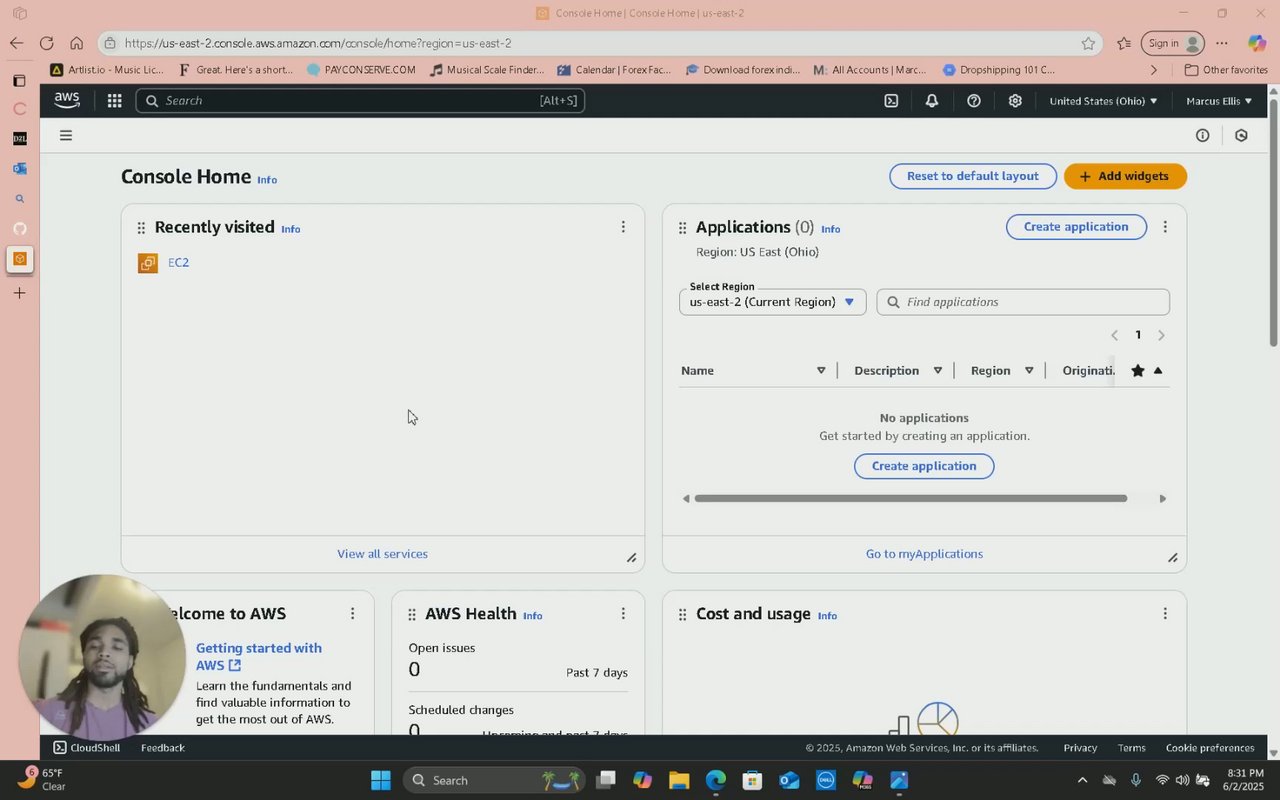Open Go to myApplications link

[x=924, y=554]
